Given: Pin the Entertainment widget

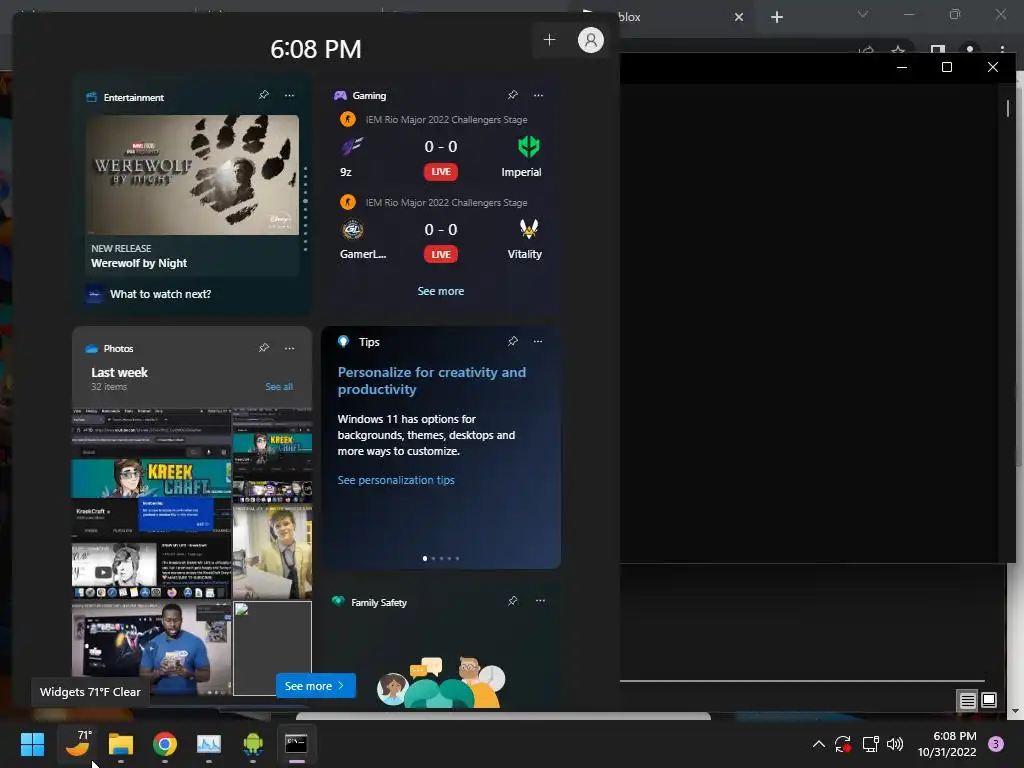Looking at the screenshot, I should pos(264,95).
